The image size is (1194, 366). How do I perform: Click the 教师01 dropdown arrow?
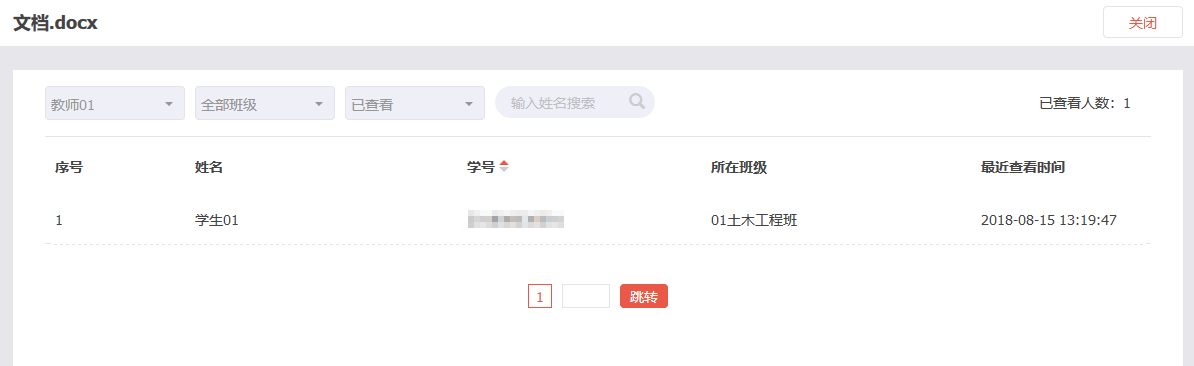pos(169,103)
